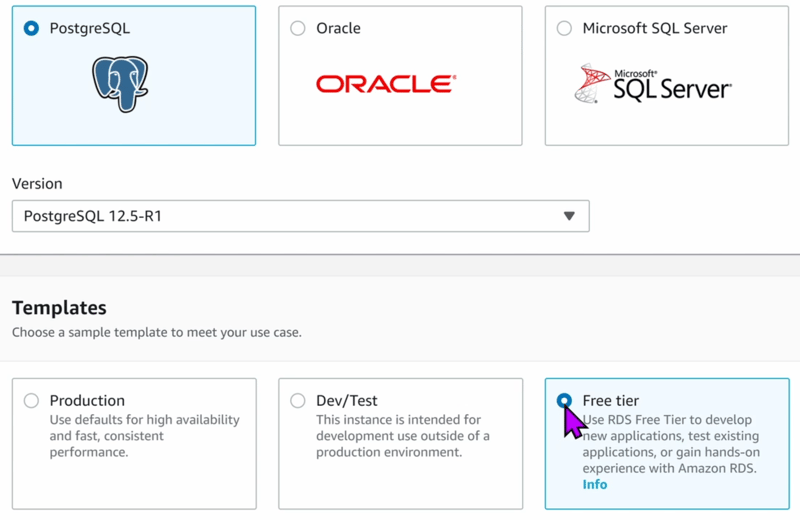Click the Production template card description
The height and width of the screenshot is (520, 800).
pyautogui.click(x=144, y=436)
